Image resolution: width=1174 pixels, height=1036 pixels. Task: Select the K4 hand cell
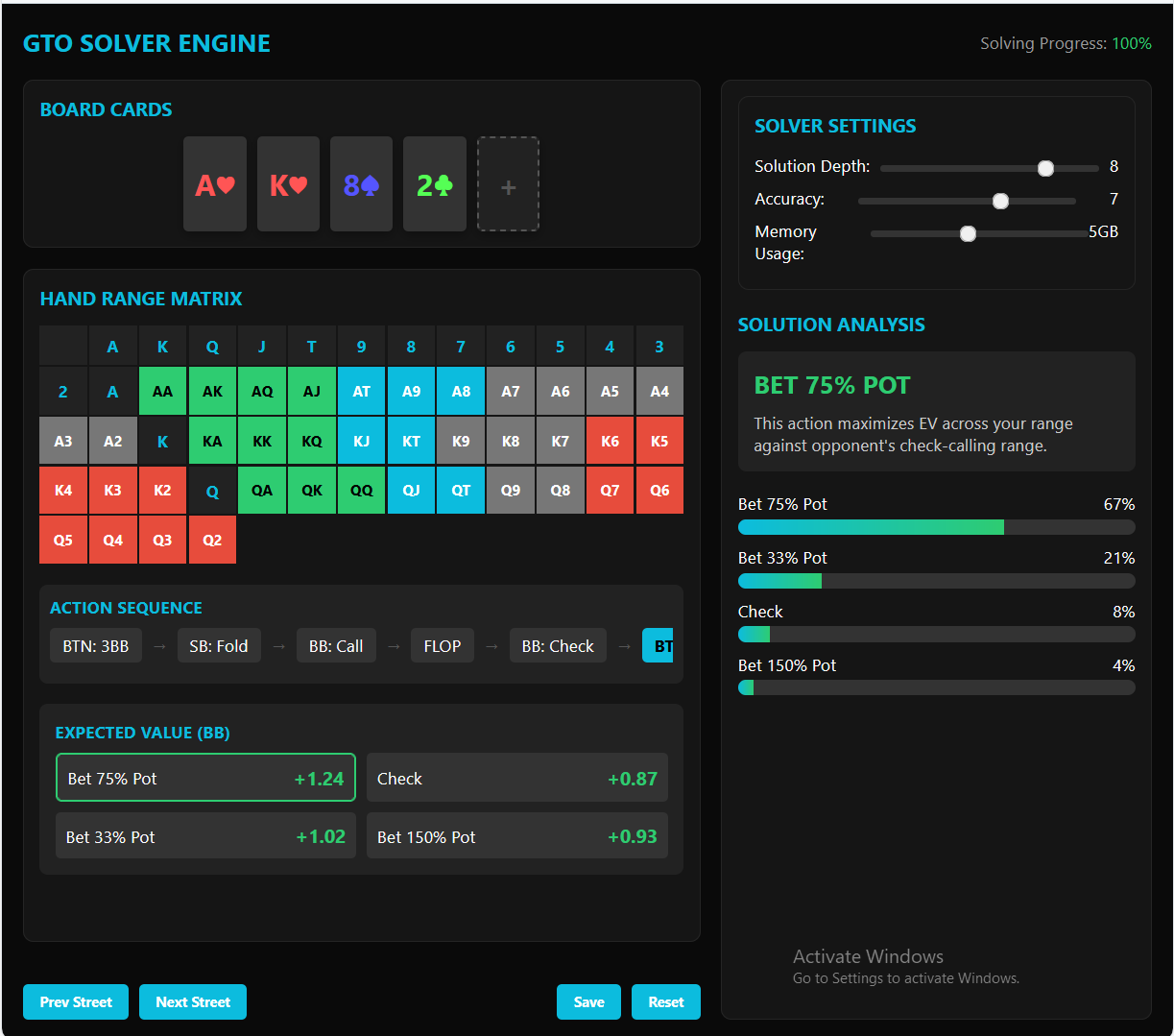[63, 490]
